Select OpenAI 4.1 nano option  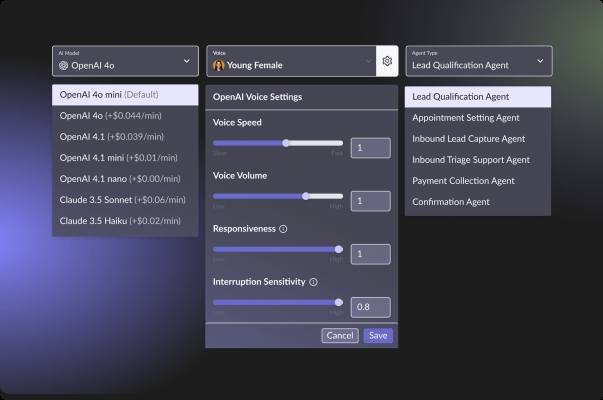125,179
